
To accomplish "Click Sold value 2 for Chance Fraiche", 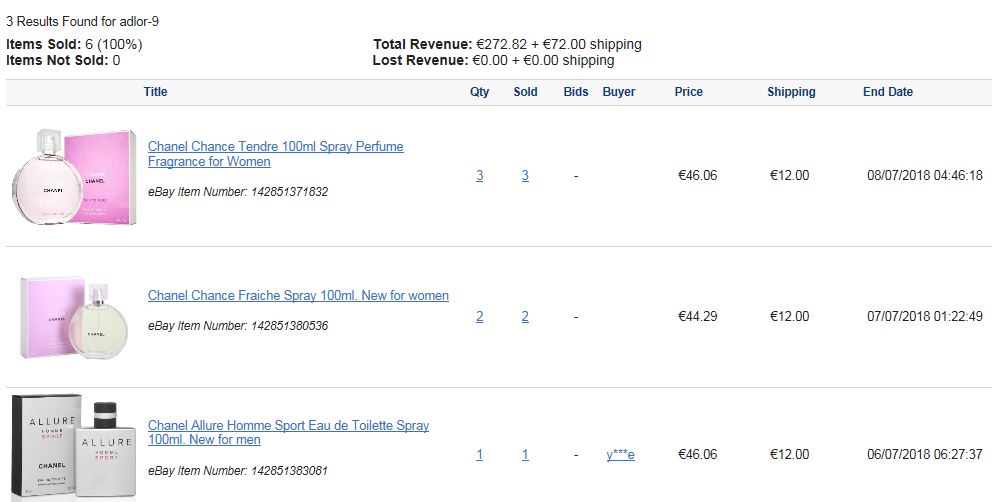I will pos(525,317).
